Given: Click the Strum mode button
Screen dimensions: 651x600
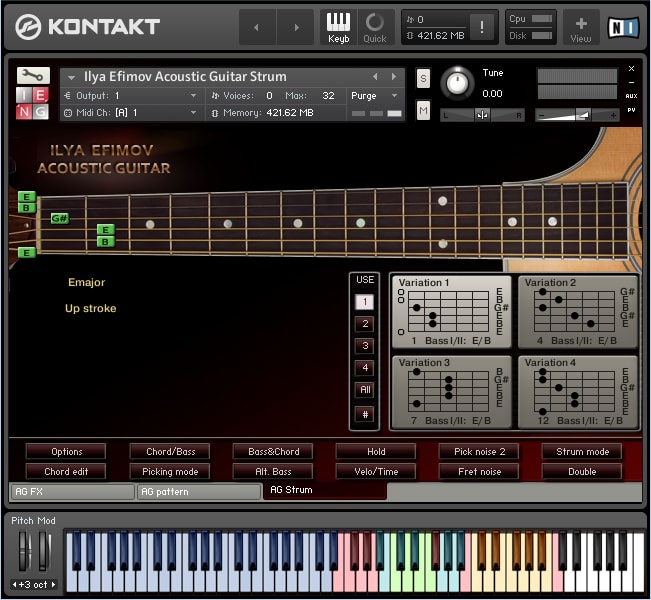Looking at the screenshot, I should pyautogui.click(x=582, y=452).
